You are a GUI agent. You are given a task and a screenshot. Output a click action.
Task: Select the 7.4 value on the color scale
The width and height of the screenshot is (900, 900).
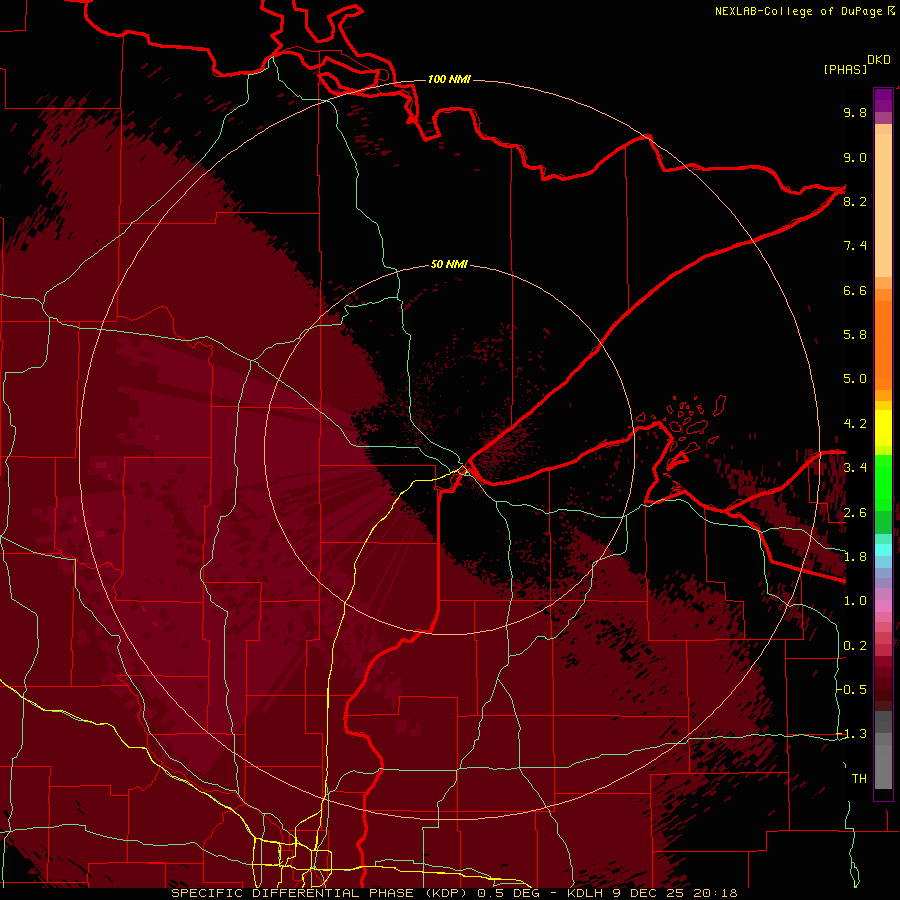[855, 246]
